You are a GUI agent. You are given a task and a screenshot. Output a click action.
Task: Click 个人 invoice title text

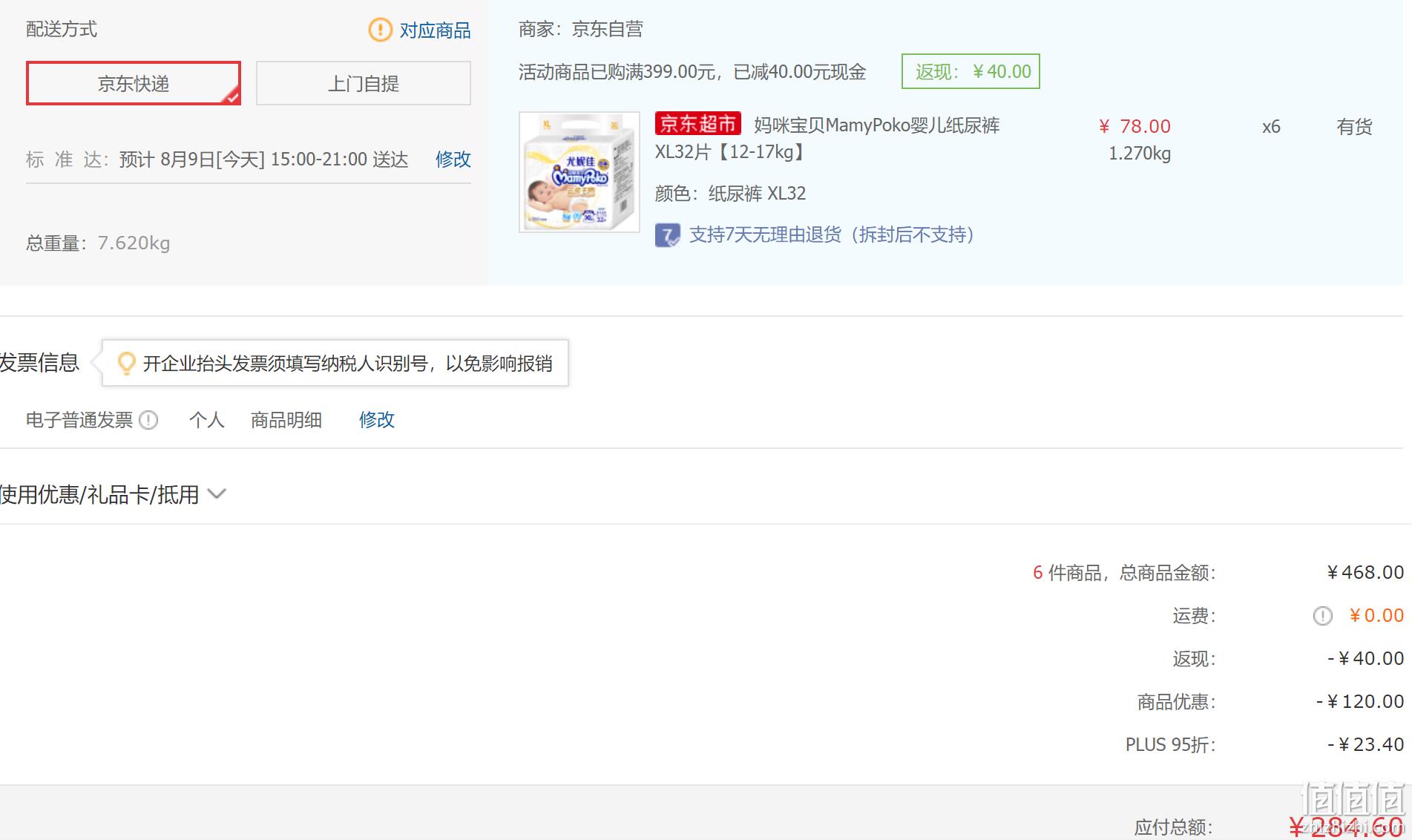pos(207,420)
